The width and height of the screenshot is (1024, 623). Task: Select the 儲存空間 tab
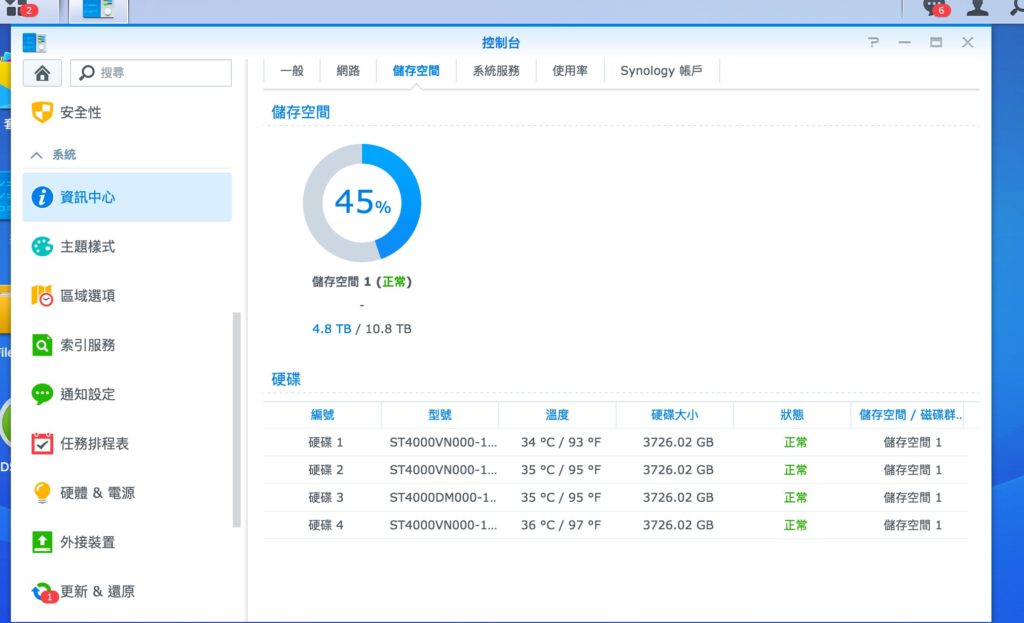click(416, 71)
